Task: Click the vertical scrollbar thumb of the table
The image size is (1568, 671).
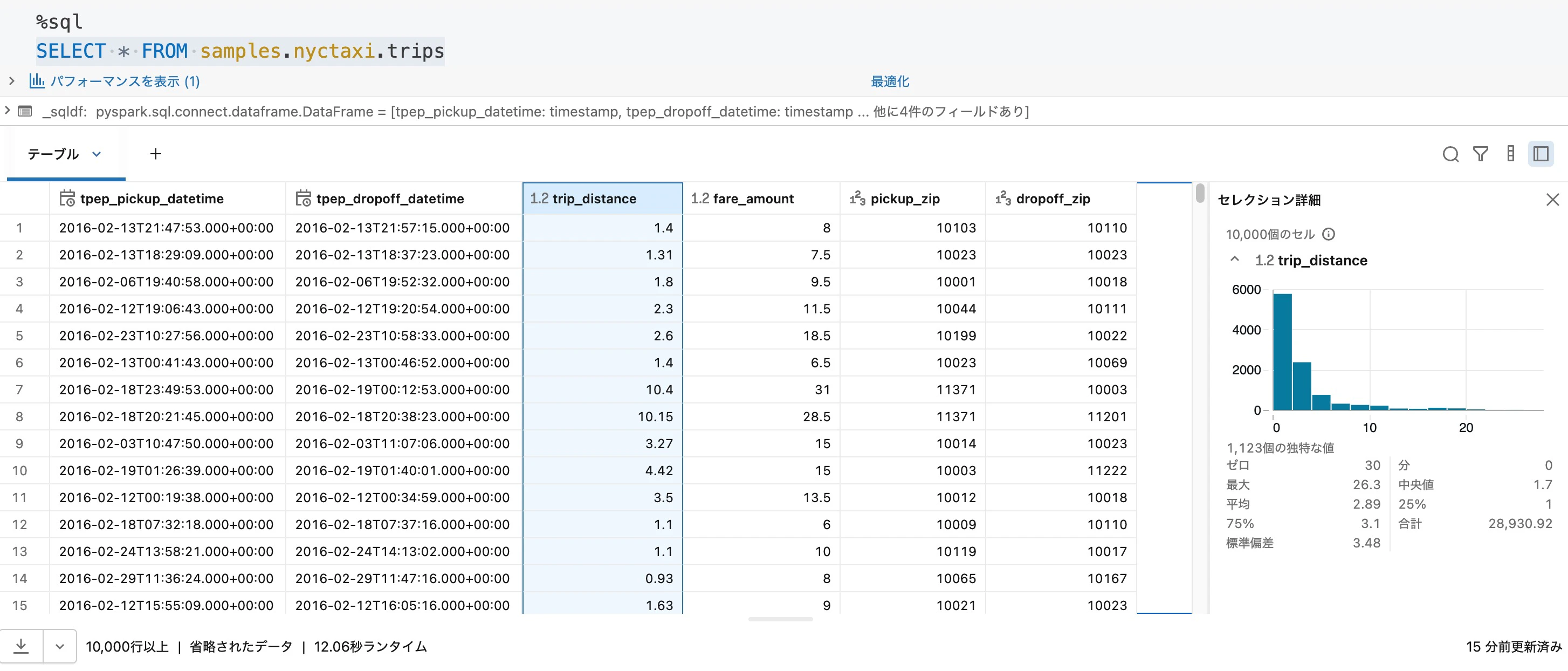Action: (x=1200, y=193)
